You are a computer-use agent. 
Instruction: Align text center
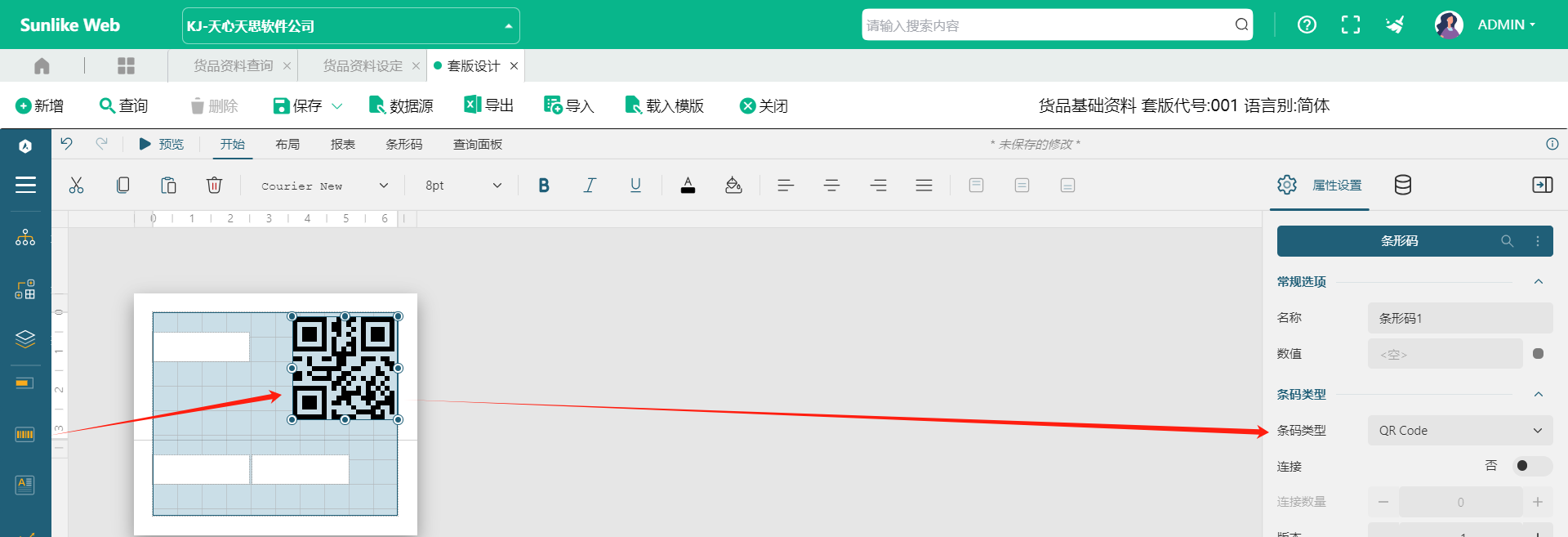pos(831,186)
